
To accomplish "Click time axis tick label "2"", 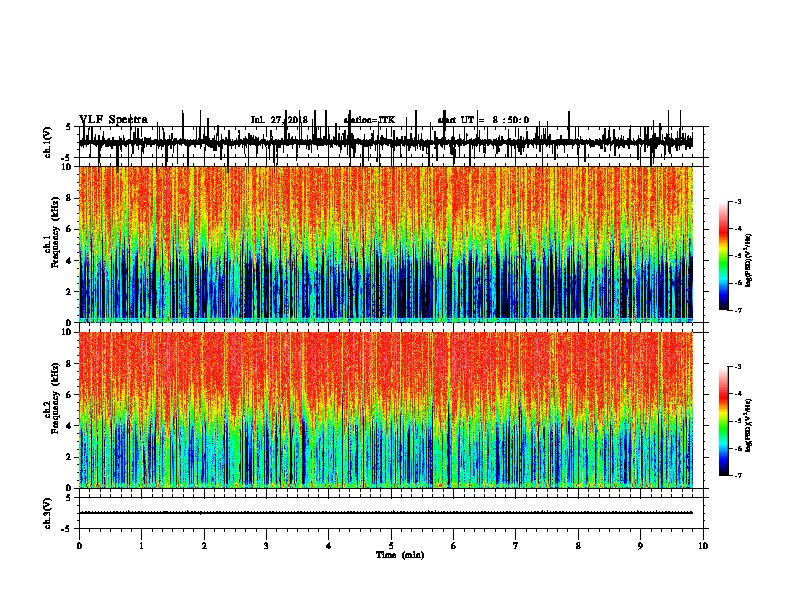I will (204, 546).
